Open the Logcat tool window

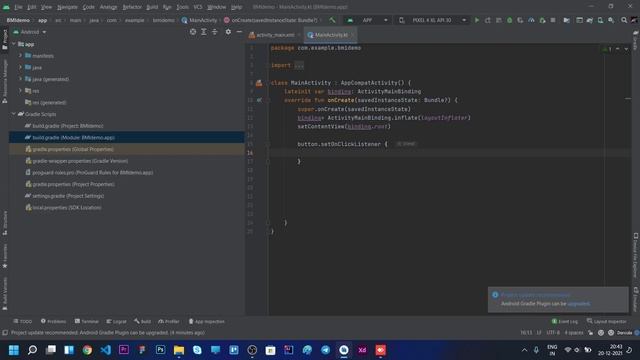[x=116, y=321]
